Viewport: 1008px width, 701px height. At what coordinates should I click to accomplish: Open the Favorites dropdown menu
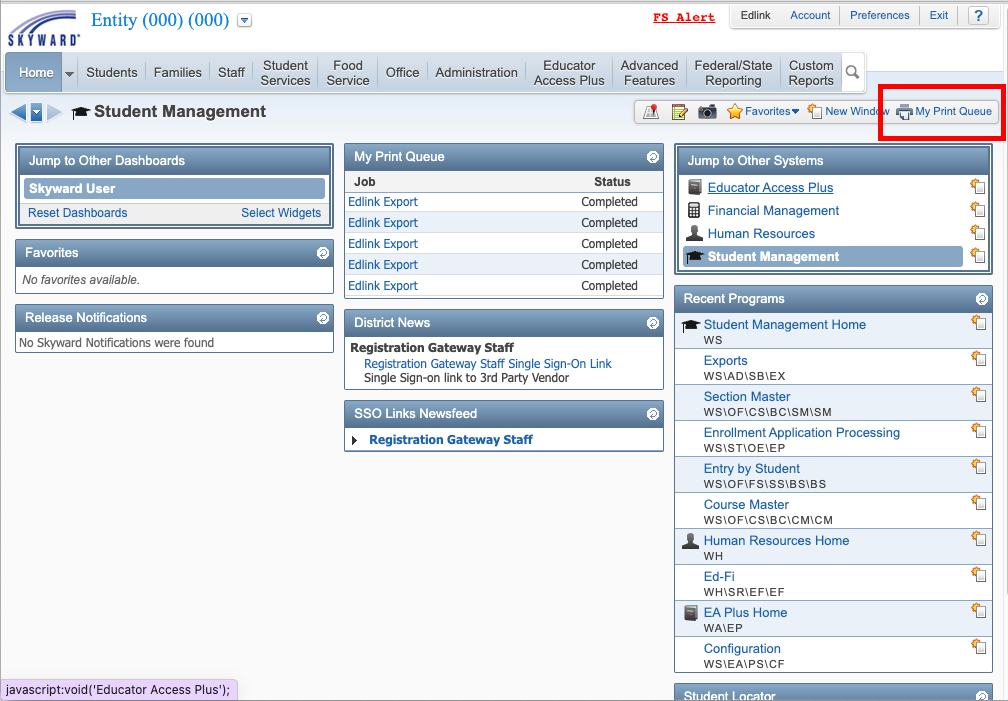point(763,111)
